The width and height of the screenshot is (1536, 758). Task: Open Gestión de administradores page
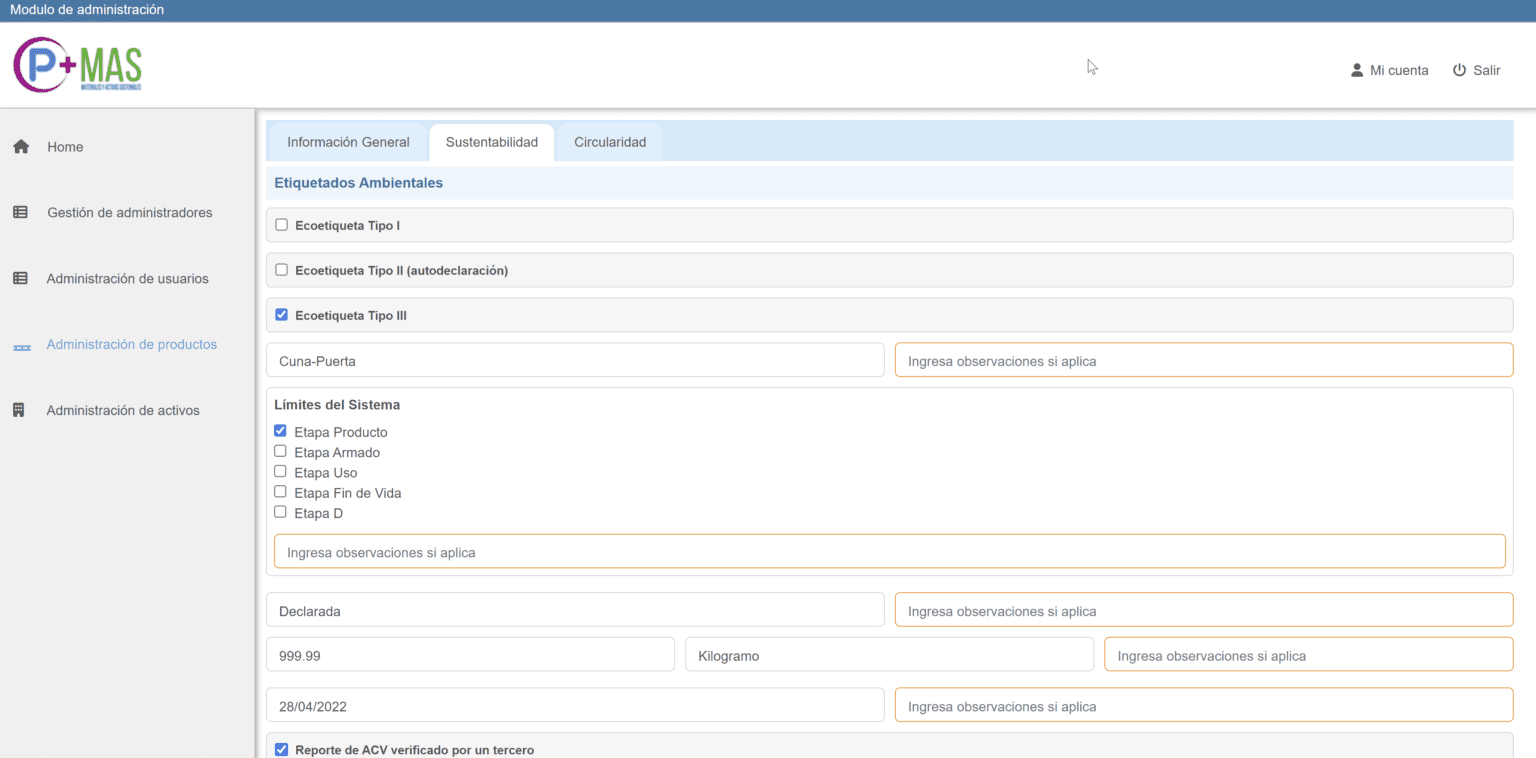click(129, 213)
